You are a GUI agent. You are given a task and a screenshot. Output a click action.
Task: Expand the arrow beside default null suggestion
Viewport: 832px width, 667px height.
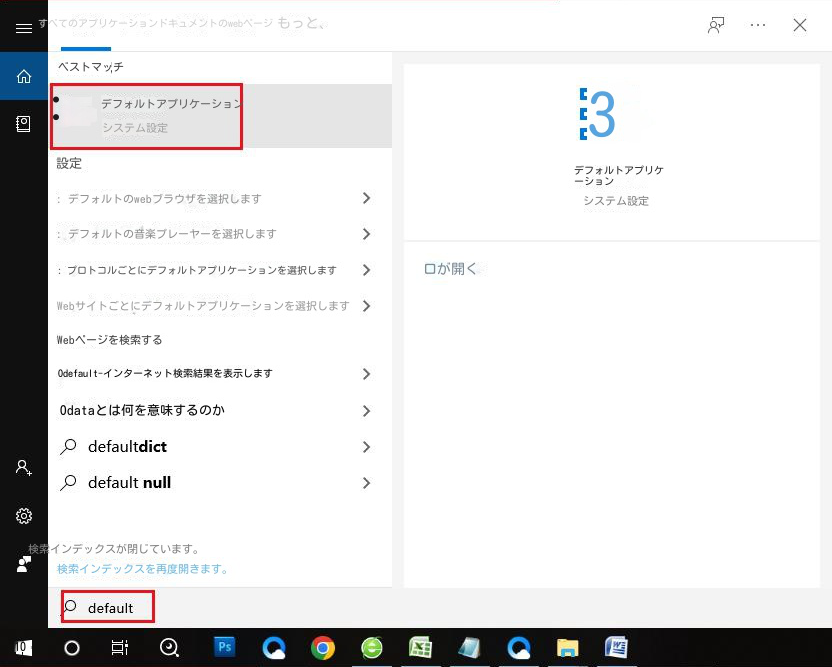(x=366, y=483)
